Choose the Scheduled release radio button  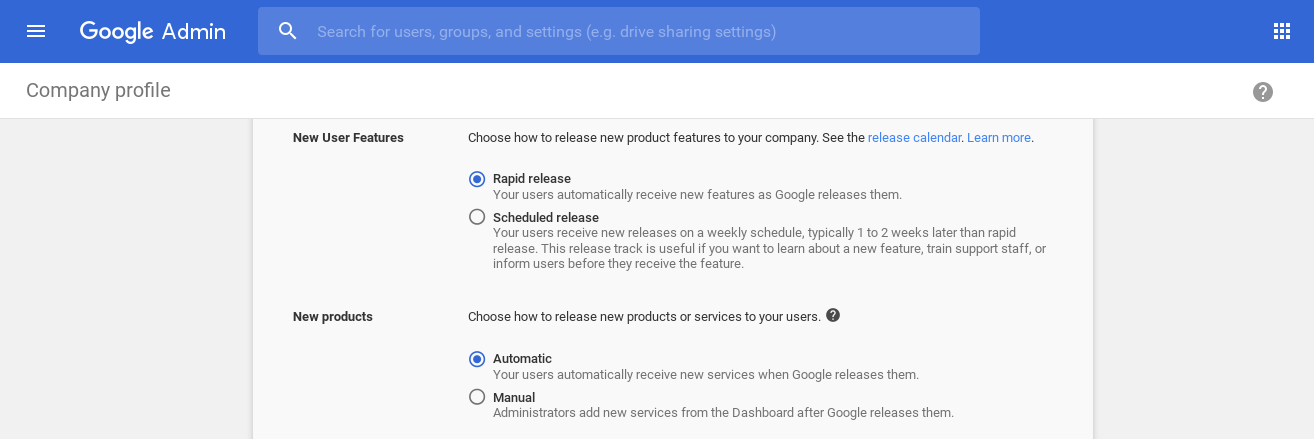pyautogui.click(x=477, y=217)
